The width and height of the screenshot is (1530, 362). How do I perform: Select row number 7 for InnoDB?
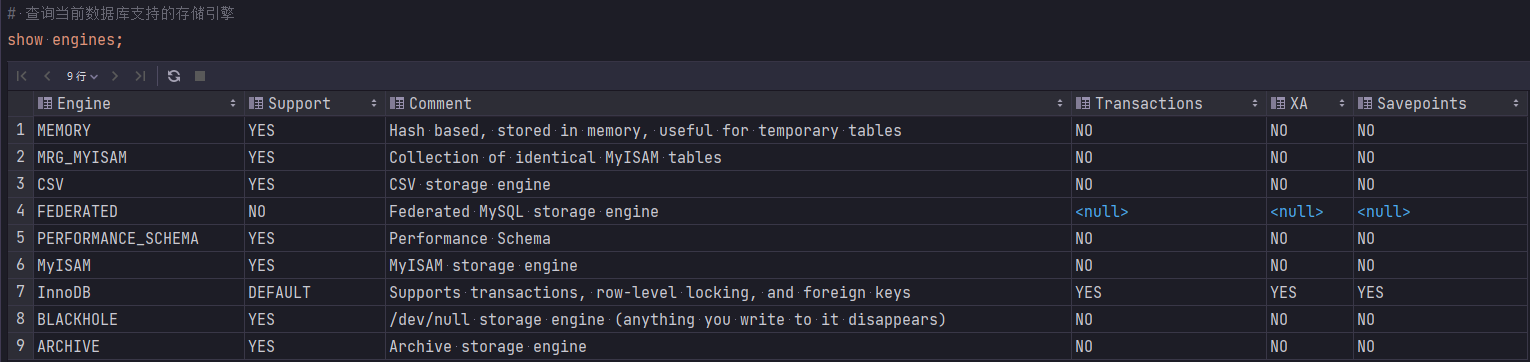coord(20,293)
